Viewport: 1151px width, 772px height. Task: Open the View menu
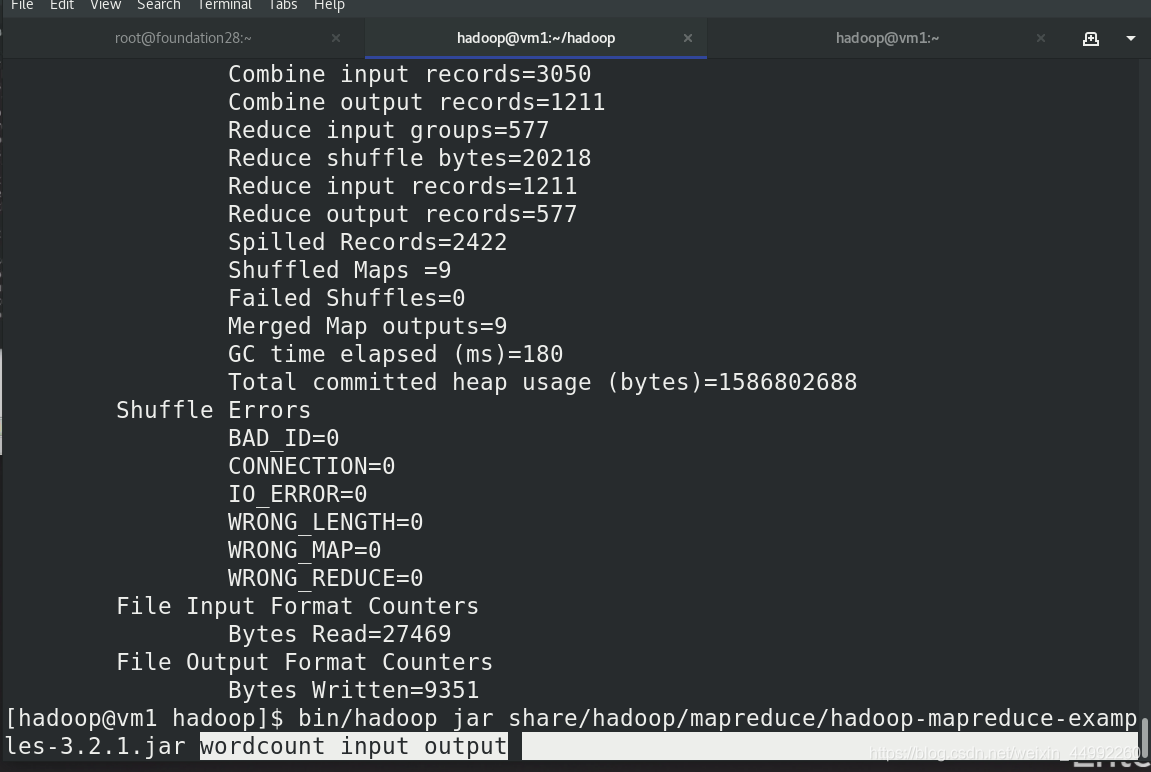click(105, 5)
